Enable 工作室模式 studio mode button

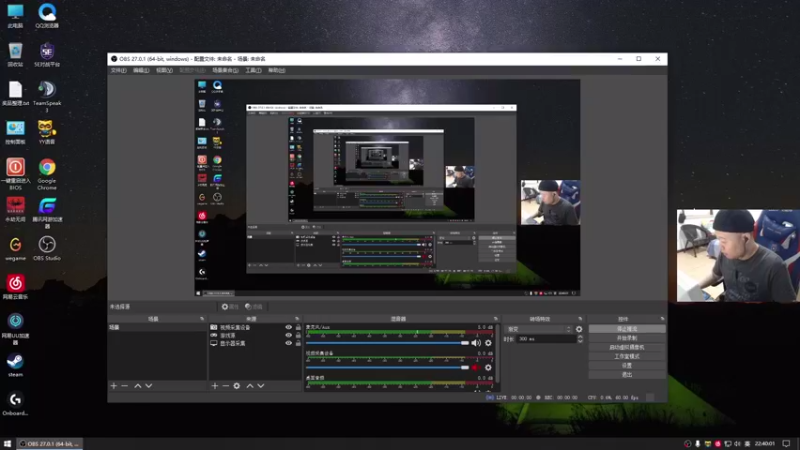[627, 357]
